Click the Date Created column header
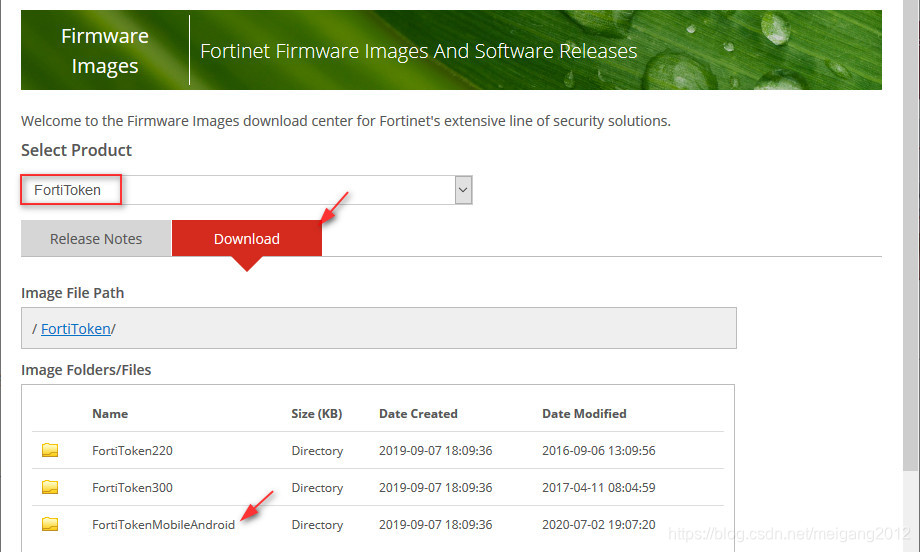The height and width of the screenshot is (552, 920). pos(418,414)
